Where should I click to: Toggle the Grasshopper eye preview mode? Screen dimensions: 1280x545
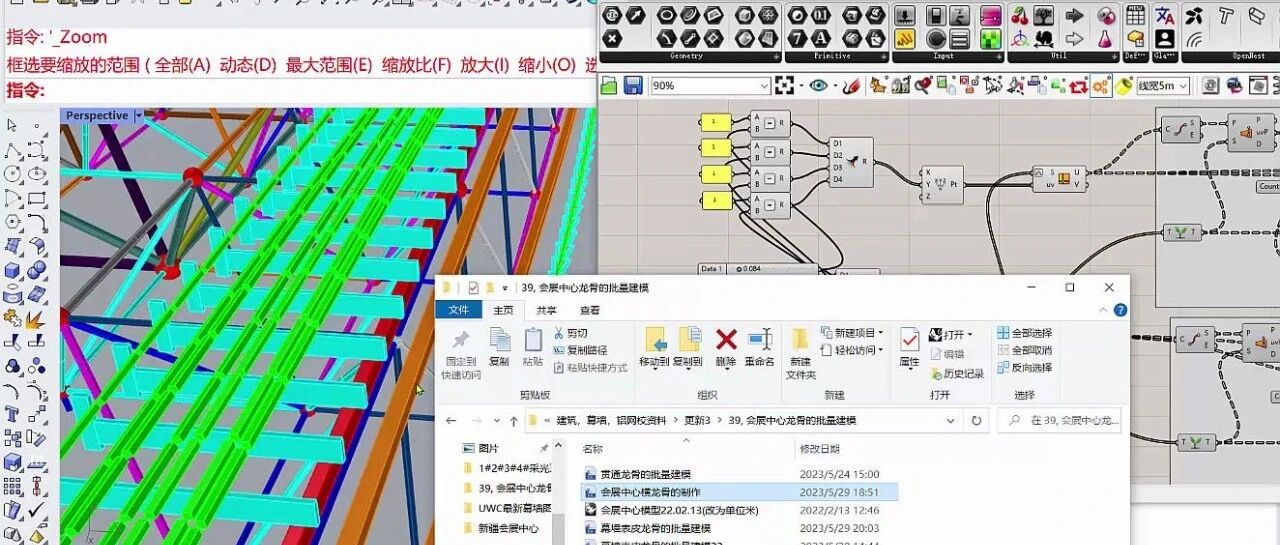coord(819,86)
